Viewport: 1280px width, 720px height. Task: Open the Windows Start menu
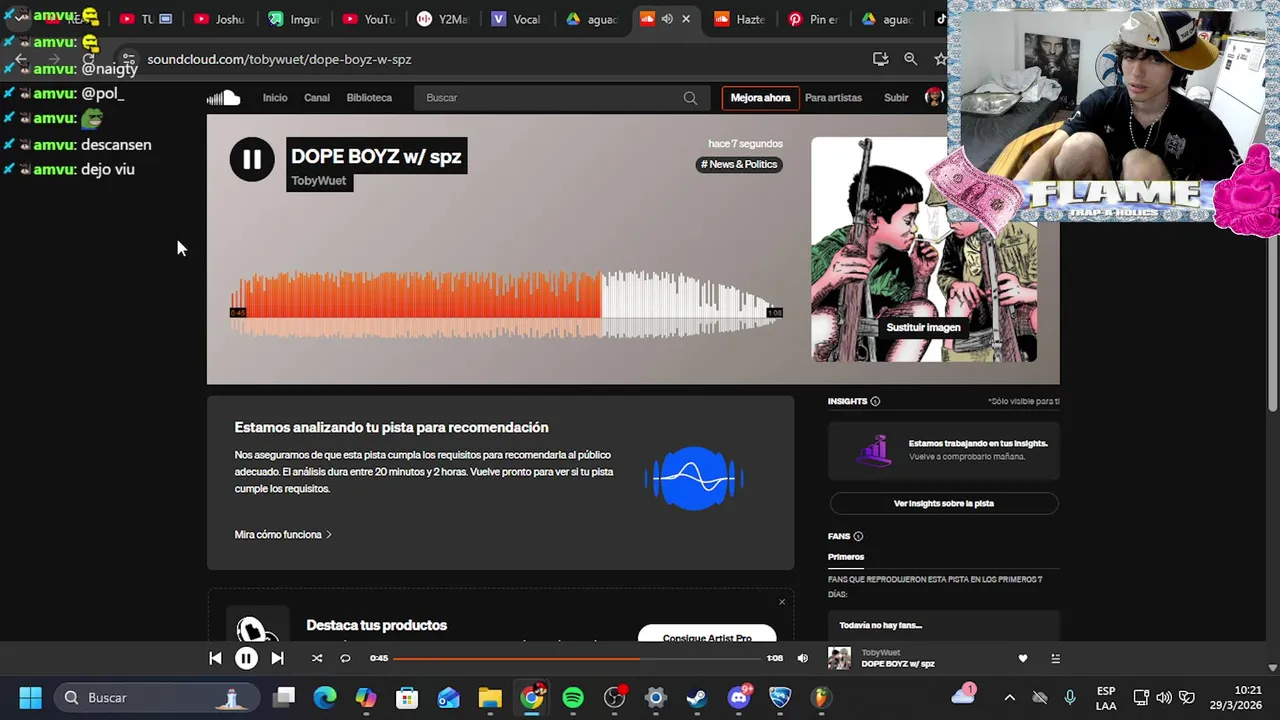pos(30,697)
